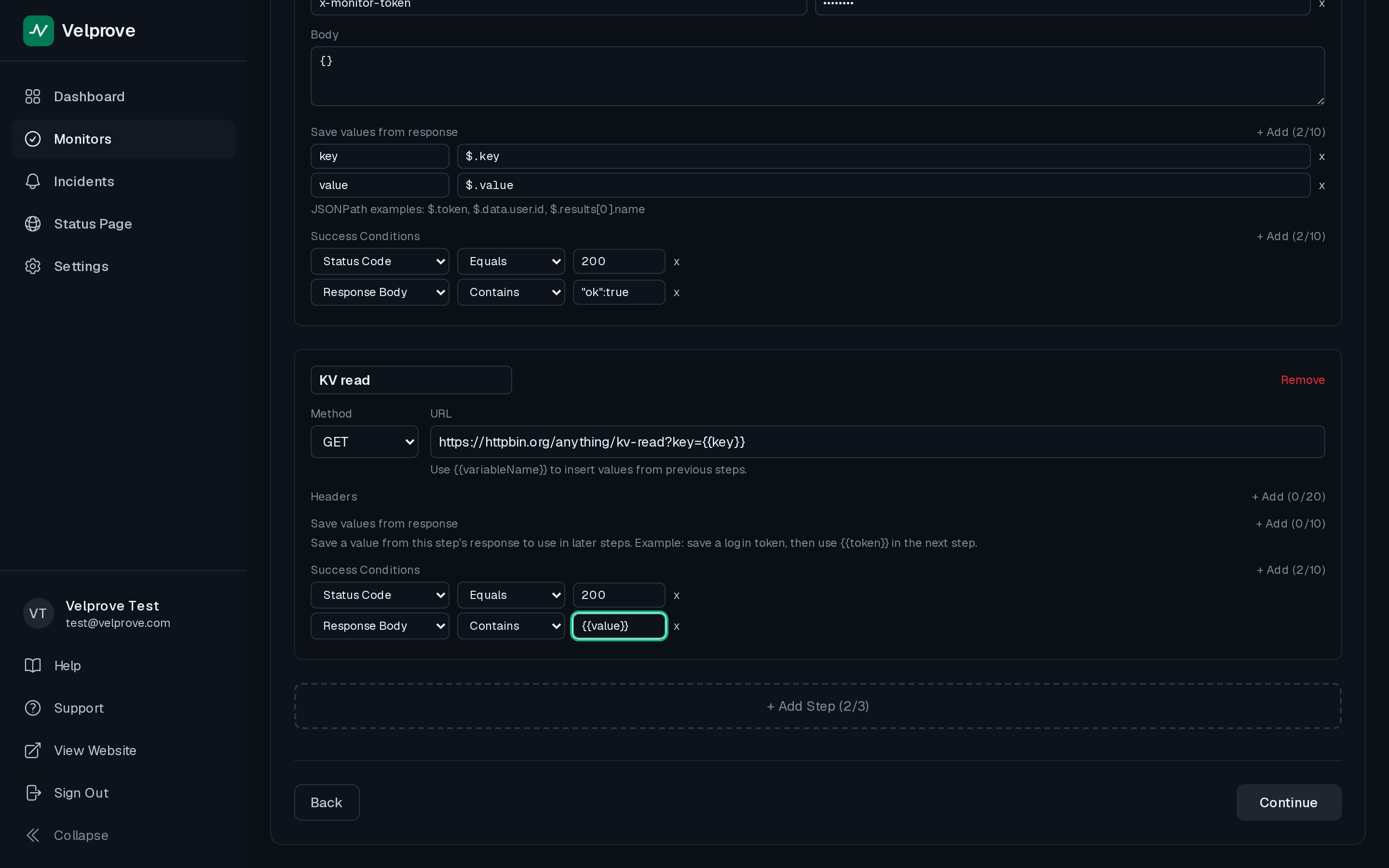Screen dimensions: 1389x868
Task: Sign Out of the account
Action: tap(123, 793)
